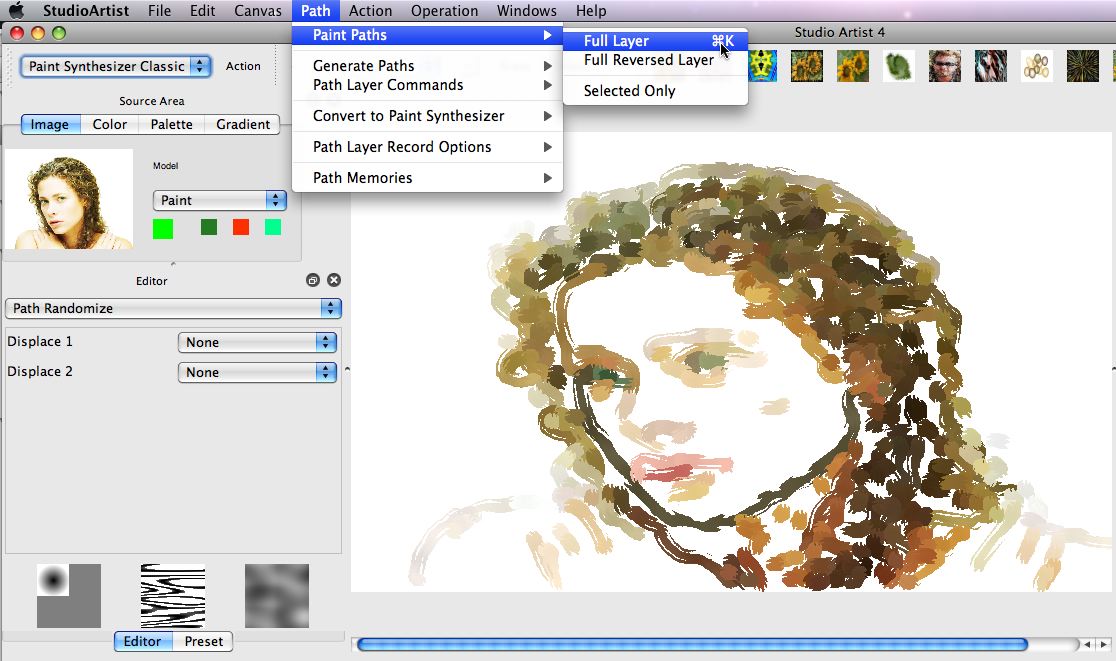Close the open Path menu

click(315, 11)
